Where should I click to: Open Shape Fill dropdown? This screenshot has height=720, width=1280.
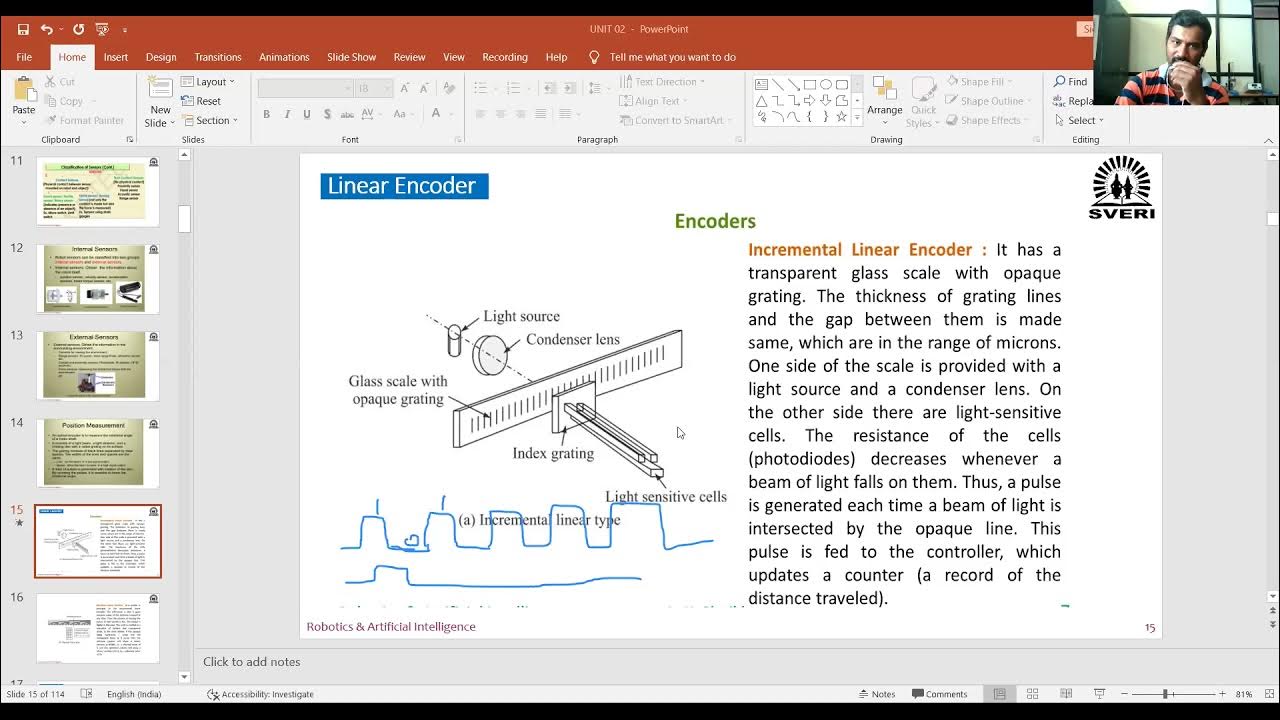click(977, 82)
